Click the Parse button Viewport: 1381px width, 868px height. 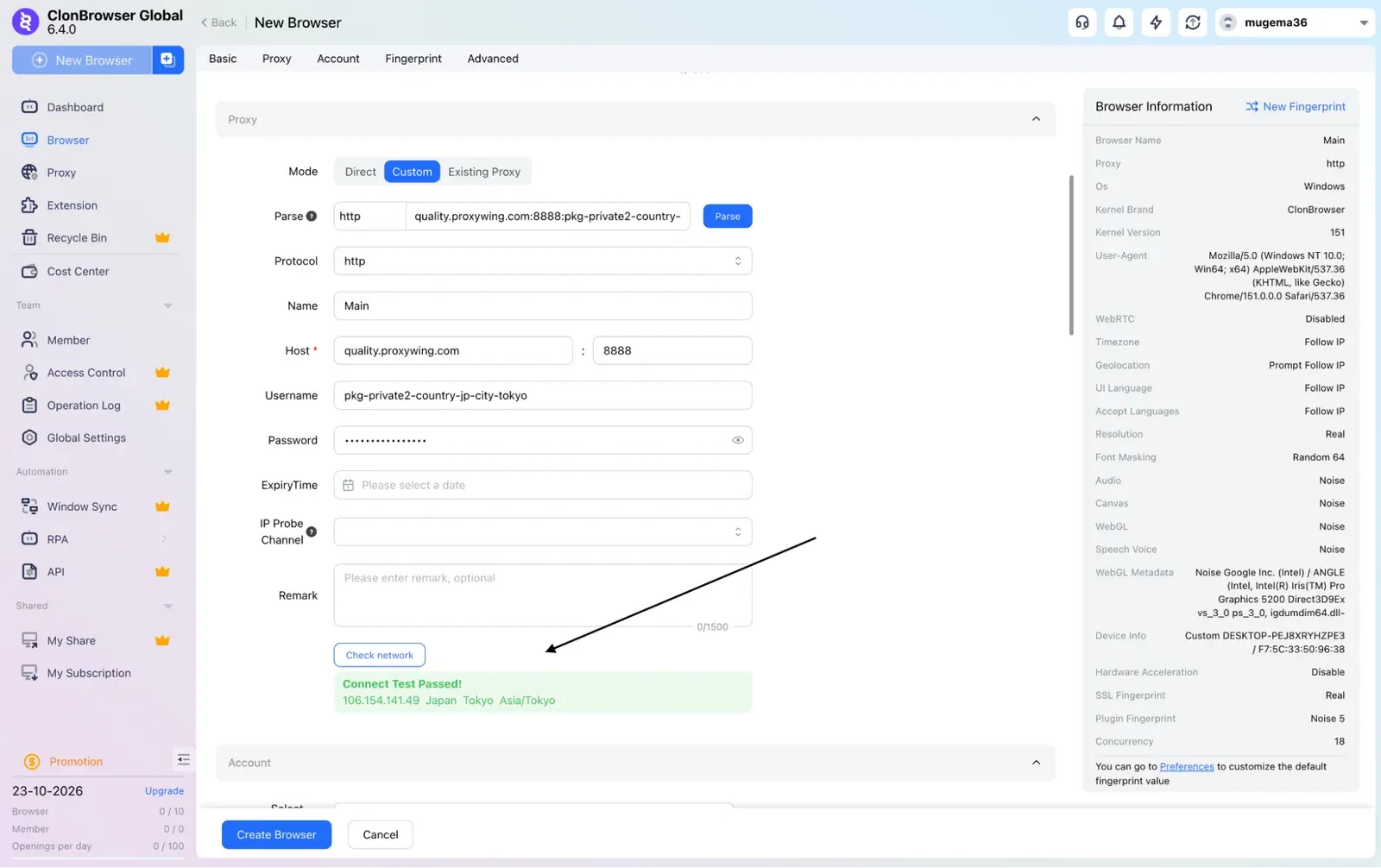[728, 216]
